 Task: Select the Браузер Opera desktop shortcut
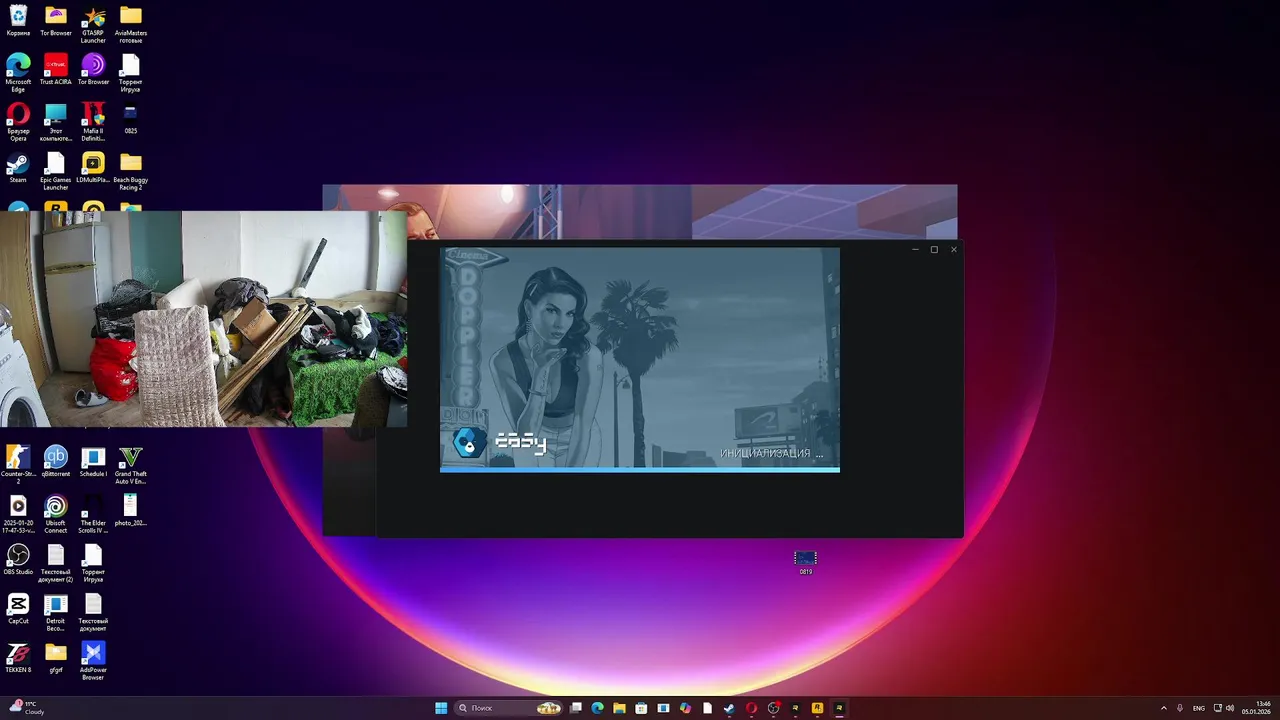coord(18,122)
